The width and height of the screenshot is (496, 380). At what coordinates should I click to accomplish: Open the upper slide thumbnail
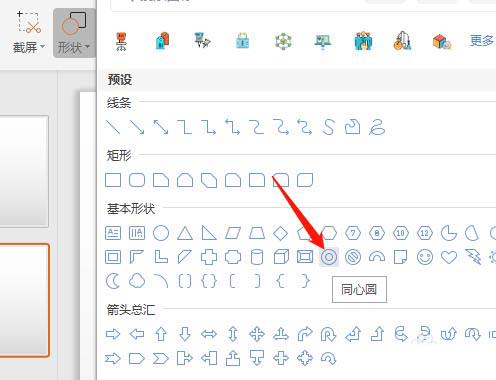coord(24,171)
